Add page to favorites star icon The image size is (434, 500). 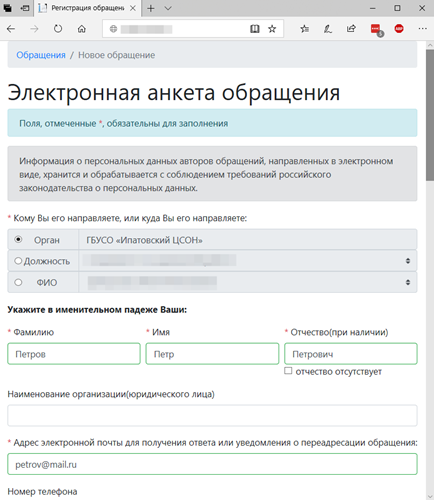coord(272,29)
